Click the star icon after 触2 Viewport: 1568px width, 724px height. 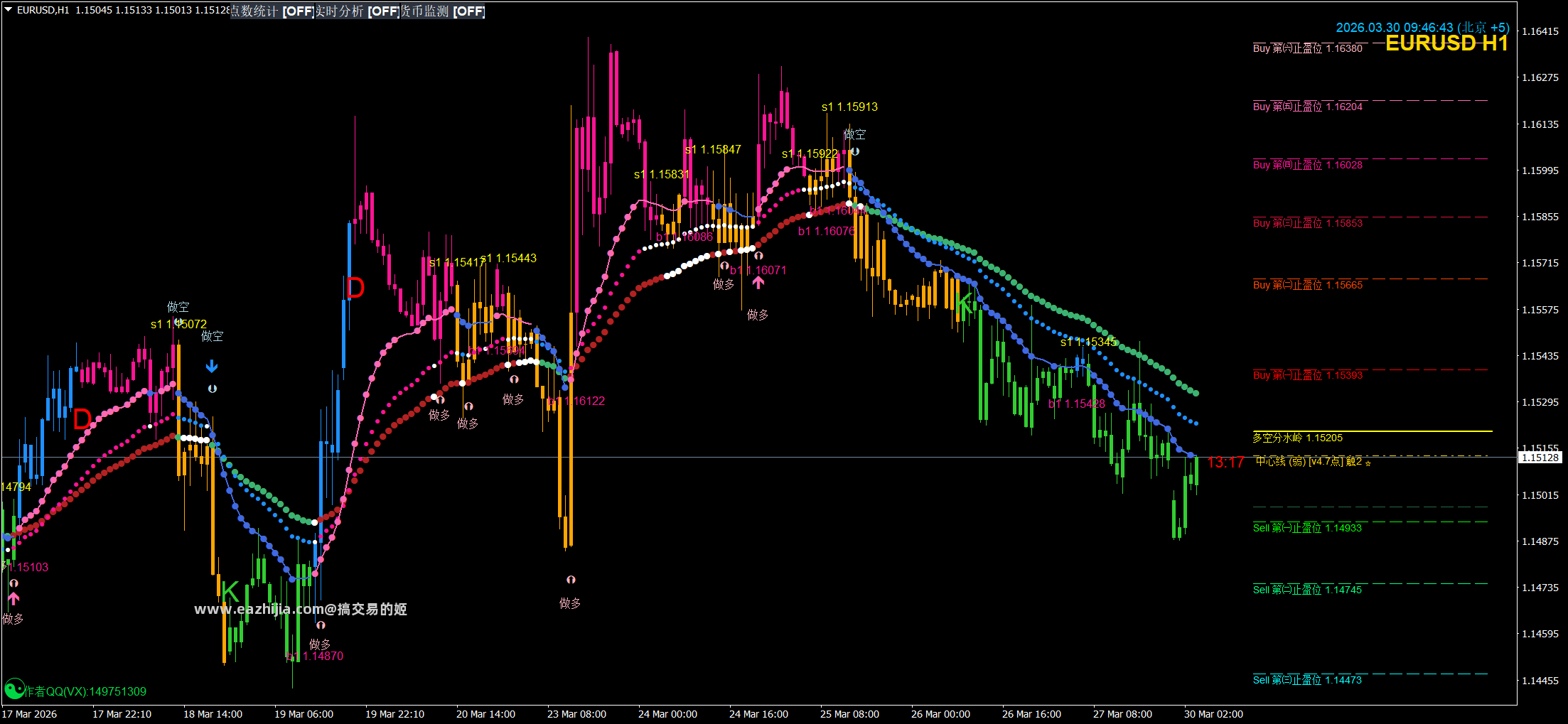(1368, 463)
